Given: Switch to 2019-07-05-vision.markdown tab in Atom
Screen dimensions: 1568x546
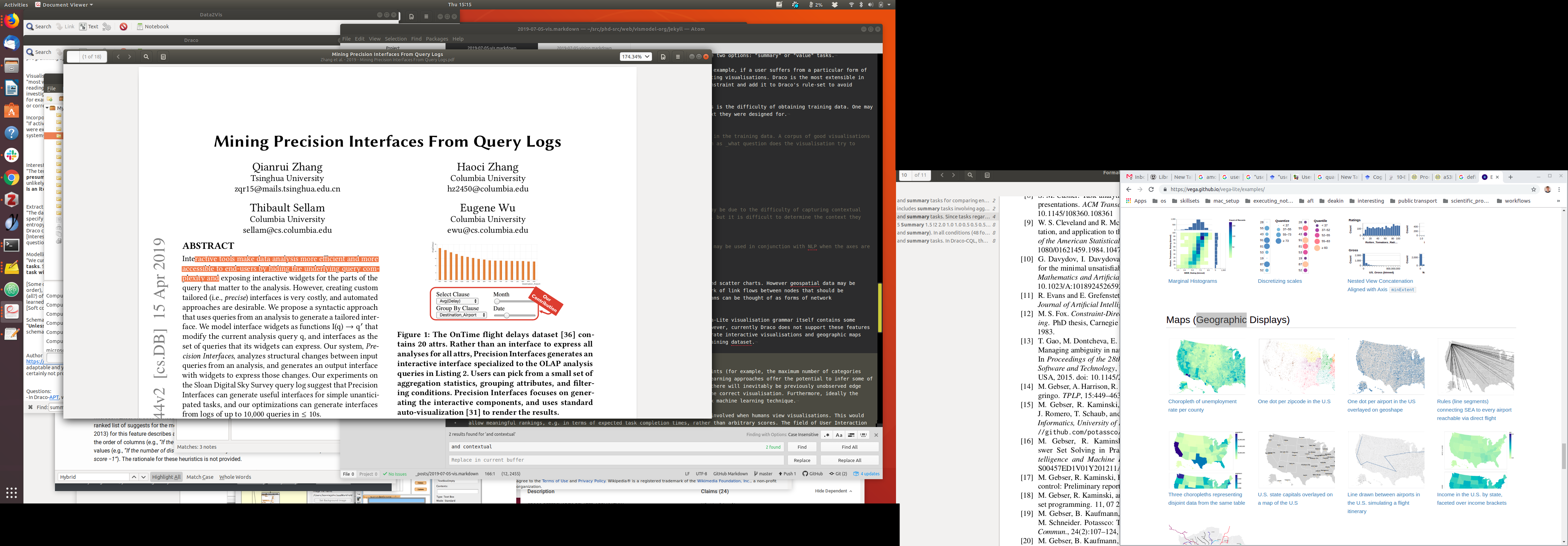Looking at the screenshot, I should [x=584, y=48].
